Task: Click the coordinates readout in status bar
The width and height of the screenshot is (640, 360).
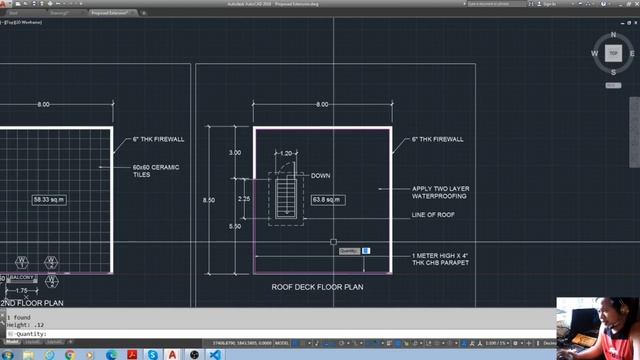Action: [x=242, y=343]
